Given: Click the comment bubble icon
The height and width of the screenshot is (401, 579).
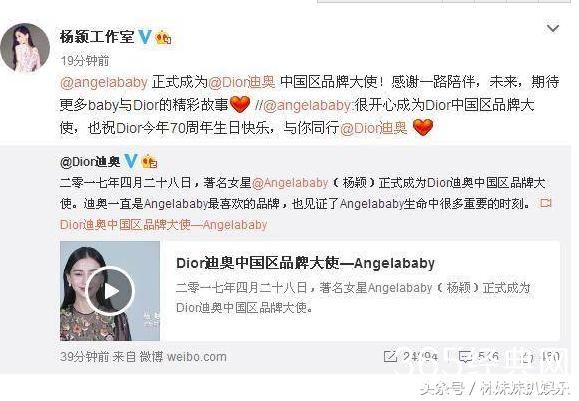Looking at the screenshot, I should pyautogui.click(x=465, y=357).
